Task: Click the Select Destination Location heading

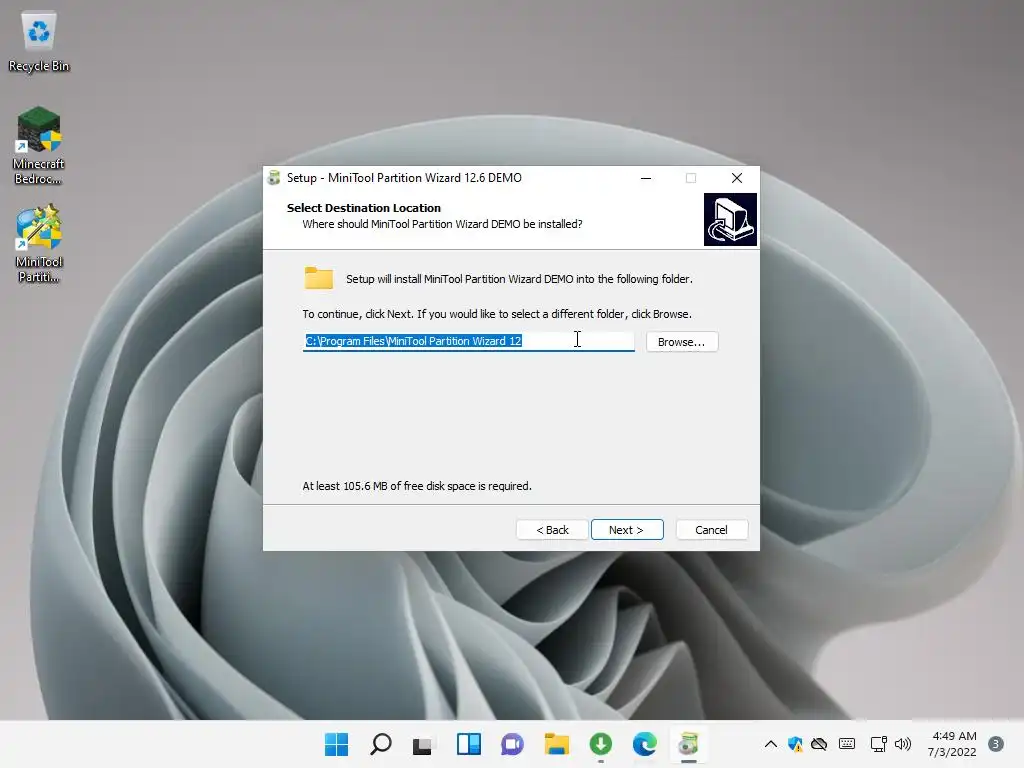Action: click(364, 208)
